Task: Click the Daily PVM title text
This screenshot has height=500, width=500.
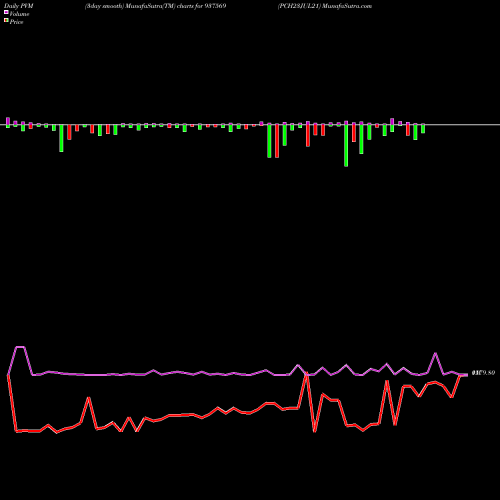Action: (x=19, y=6)
